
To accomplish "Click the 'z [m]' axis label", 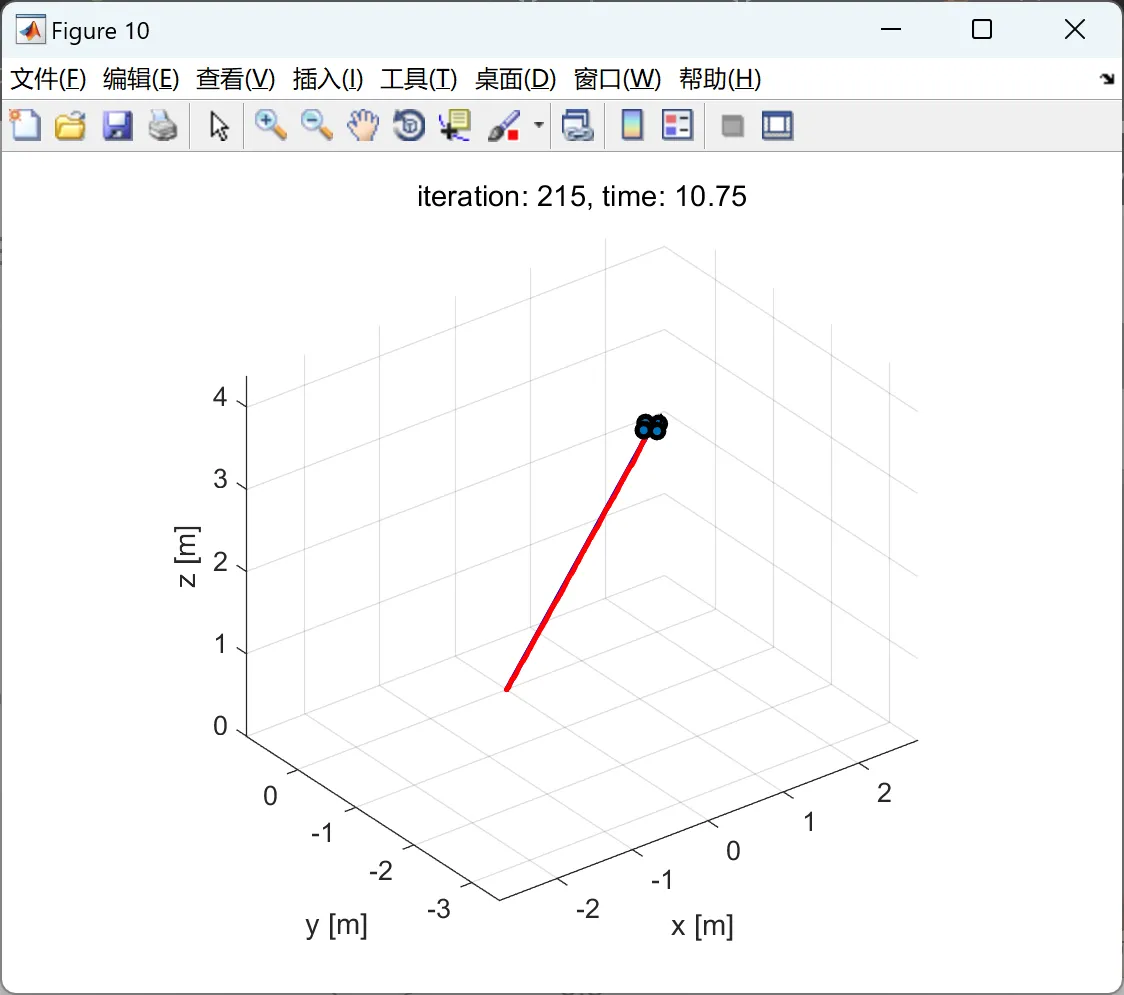I will pos(186,556).
